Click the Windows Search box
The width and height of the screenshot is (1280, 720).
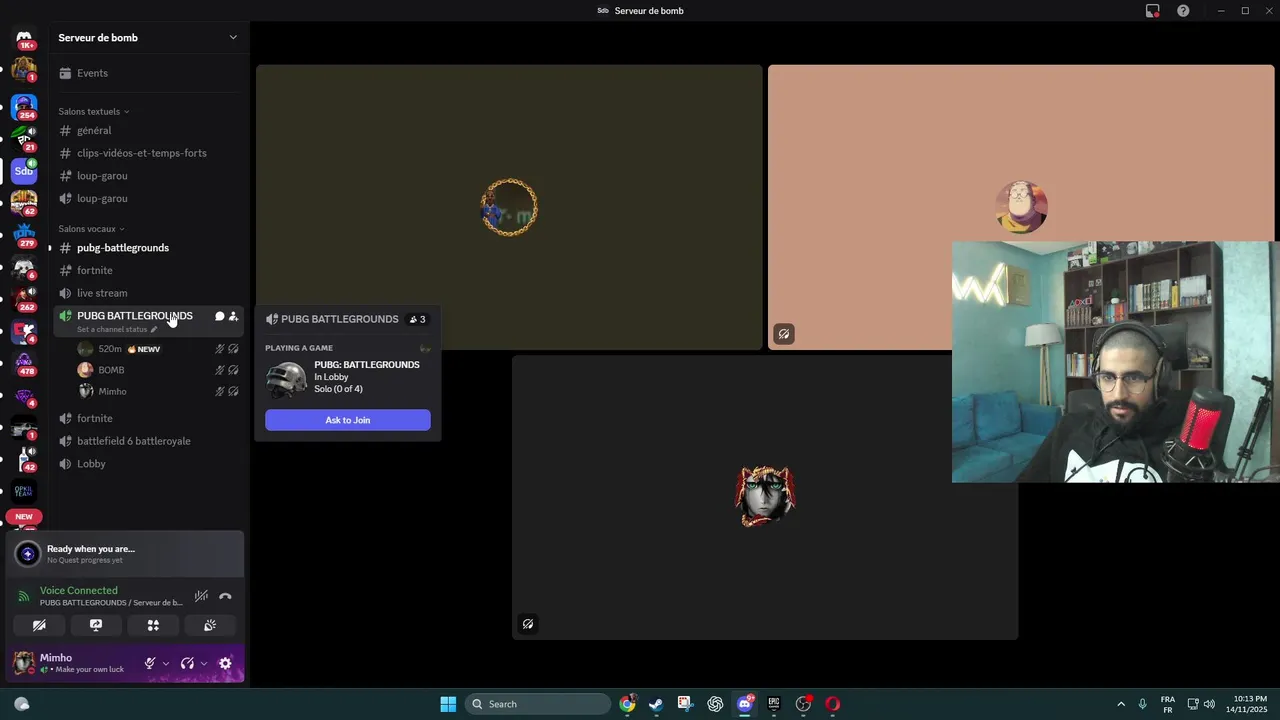click(x=538, y=704)
